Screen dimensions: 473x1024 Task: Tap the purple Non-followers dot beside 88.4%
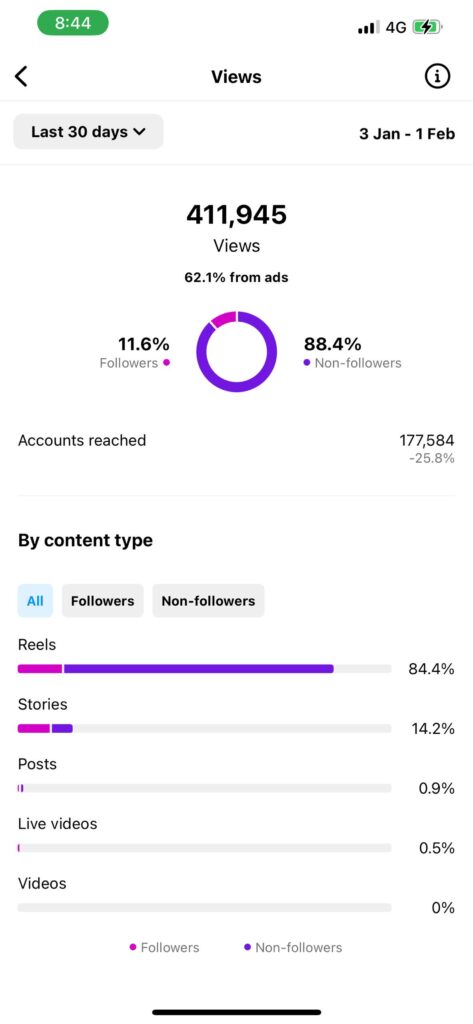click(x=307, y=362)
